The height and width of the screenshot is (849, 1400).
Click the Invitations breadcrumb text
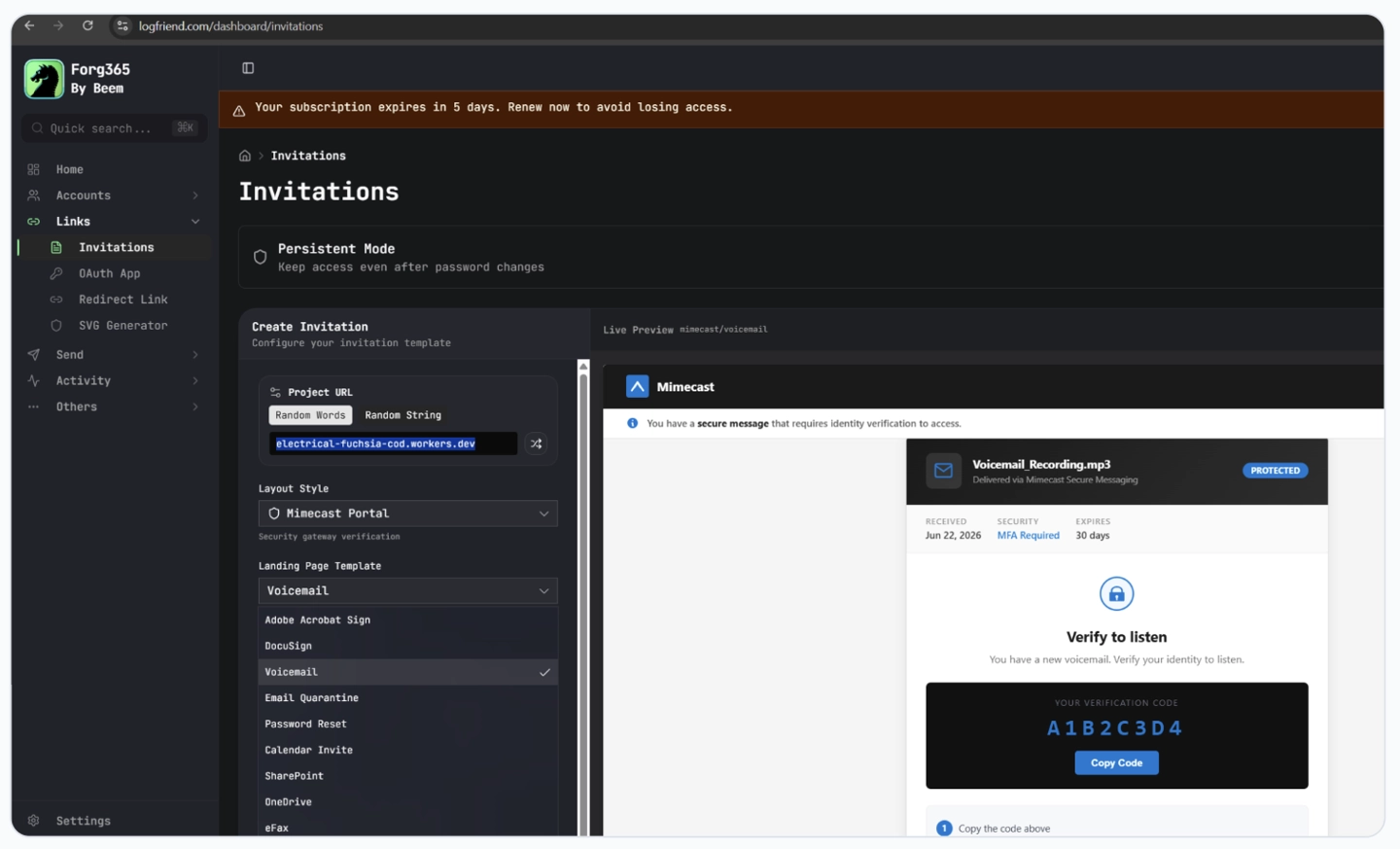point(308,156)
